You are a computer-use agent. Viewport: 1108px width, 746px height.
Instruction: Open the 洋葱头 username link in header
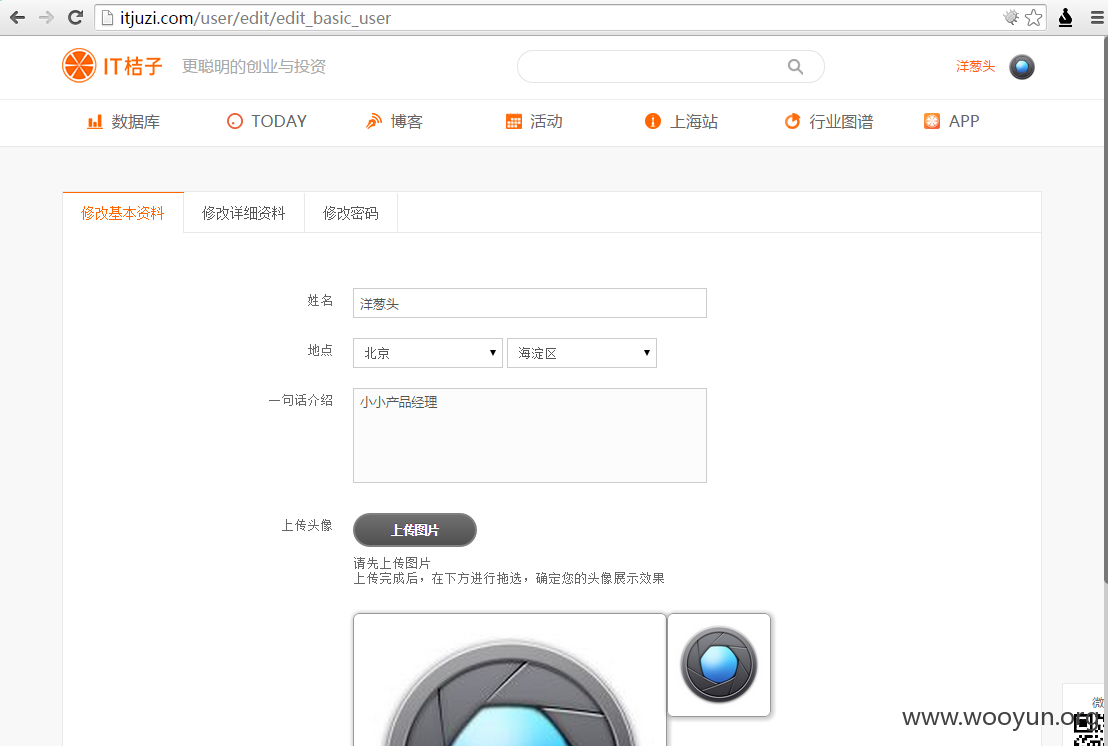(x=976, y=66)
